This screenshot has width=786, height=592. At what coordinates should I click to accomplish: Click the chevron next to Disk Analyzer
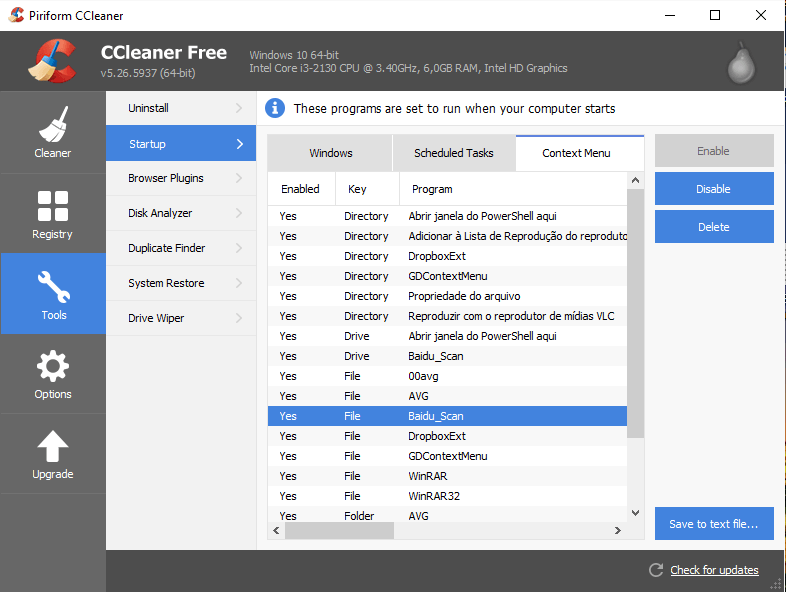(239, 213)
